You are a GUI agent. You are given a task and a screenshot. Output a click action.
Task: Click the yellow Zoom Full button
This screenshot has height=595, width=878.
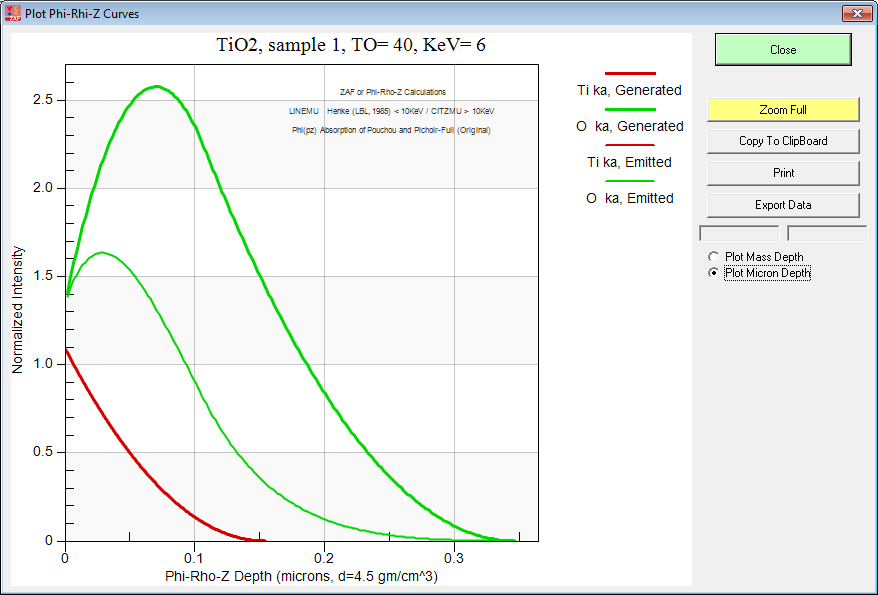[783, 110]
